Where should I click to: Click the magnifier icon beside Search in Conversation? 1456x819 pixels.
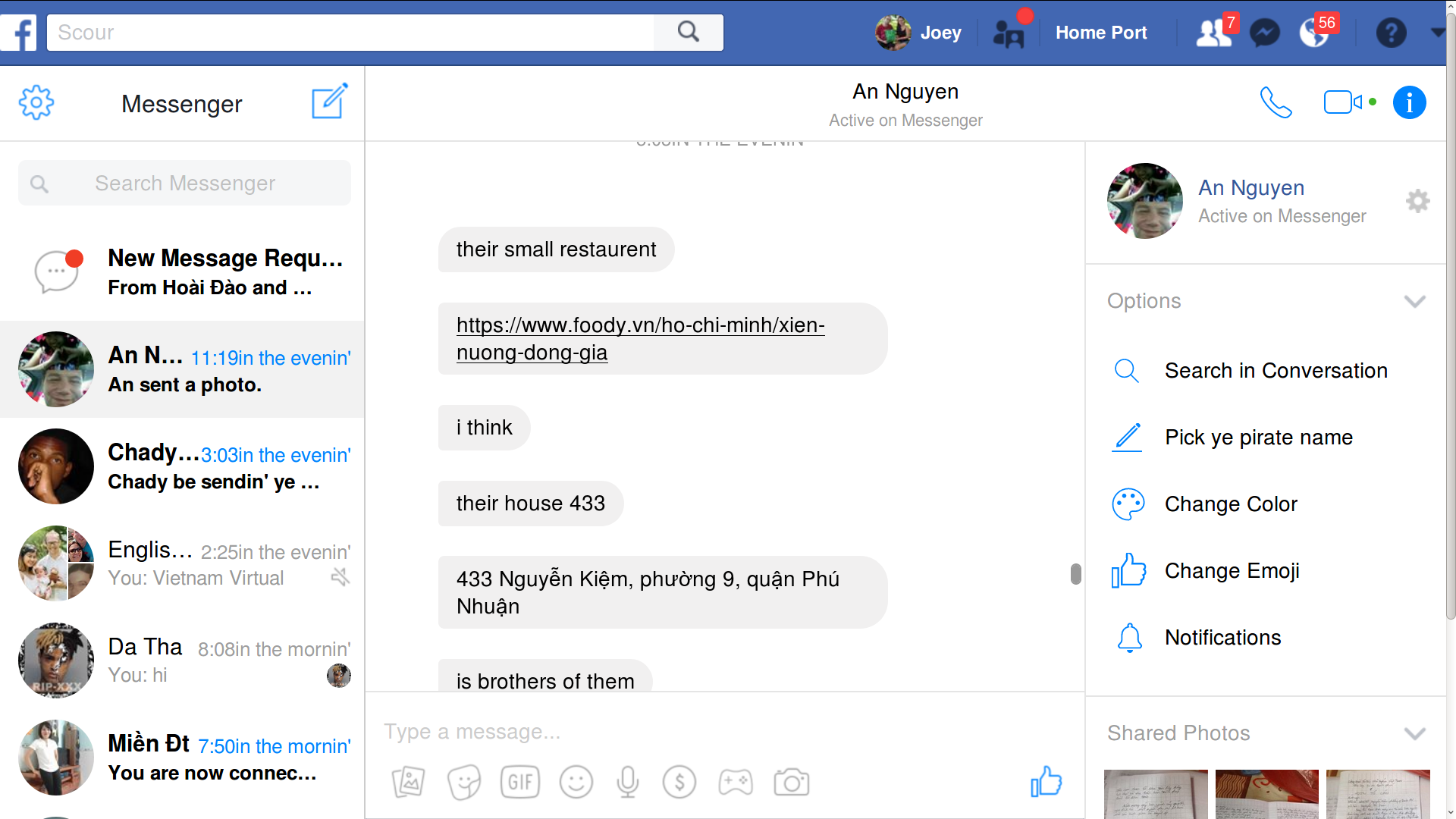coord(1126,371)
